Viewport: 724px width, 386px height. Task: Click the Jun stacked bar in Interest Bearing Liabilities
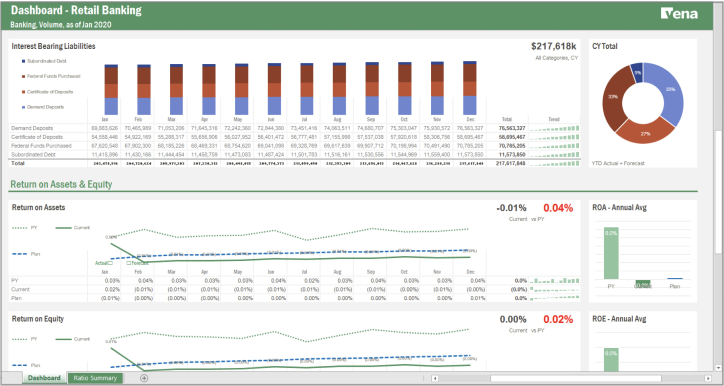pyautogui.click(x=274, y=89)
